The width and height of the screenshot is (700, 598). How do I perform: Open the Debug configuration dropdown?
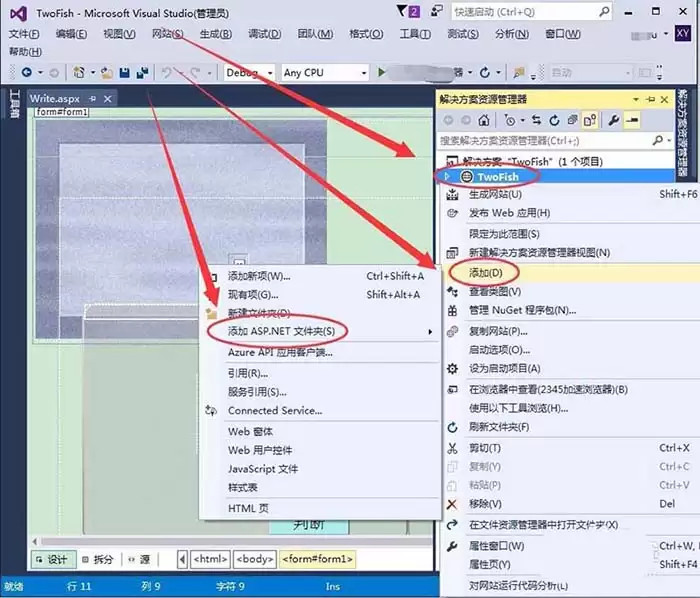tap(270, 73)
